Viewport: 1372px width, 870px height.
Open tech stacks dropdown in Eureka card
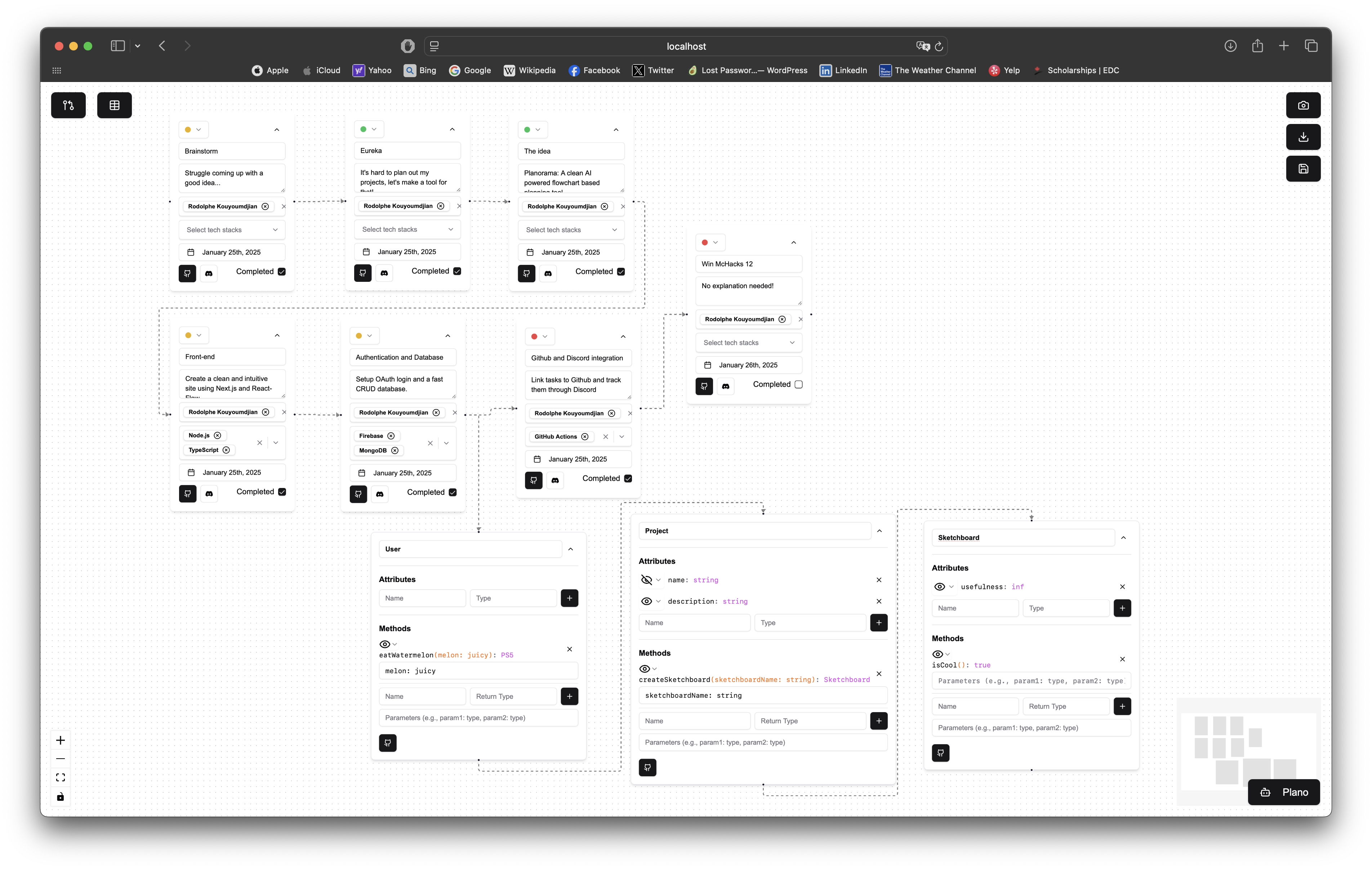click(x=407, y=229)
